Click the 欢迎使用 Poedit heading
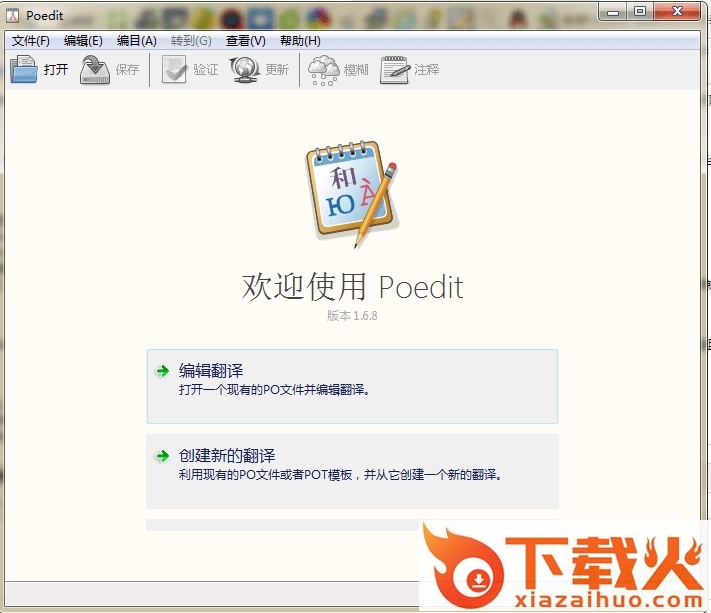The image size is (711, 613). (352, 287)
